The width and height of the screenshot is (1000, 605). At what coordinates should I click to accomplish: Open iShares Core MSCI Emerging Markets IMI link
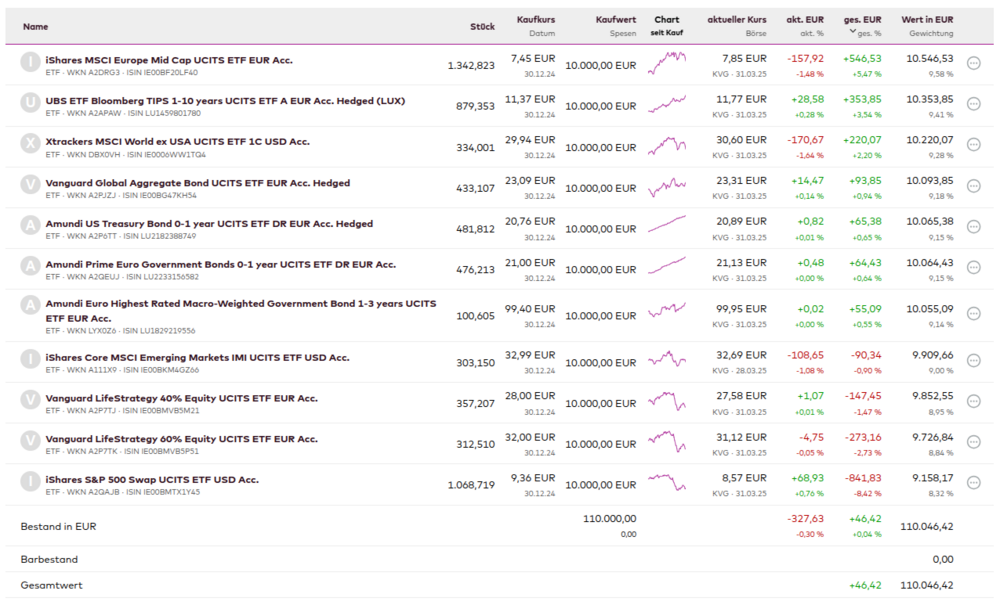198,357
